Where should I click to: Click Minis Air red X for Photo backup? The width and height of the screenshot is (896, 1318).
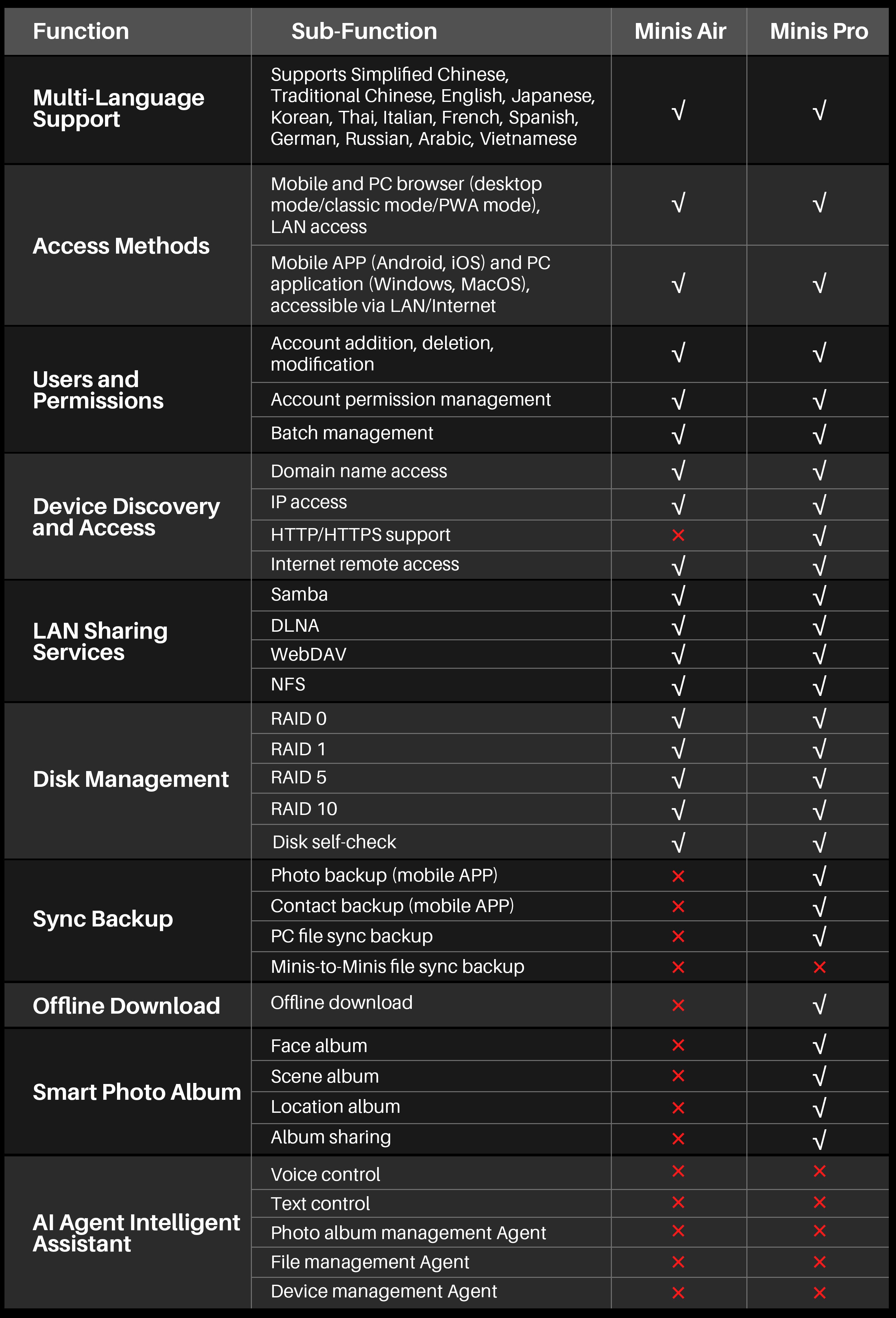(678, 876)
